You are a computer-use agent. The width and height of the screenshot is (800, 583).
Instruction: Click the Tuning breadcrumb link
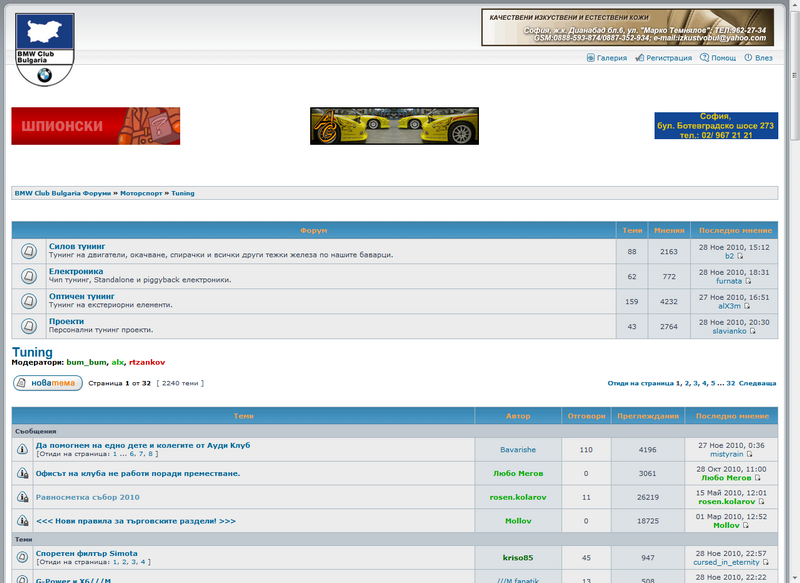point(183,193)
